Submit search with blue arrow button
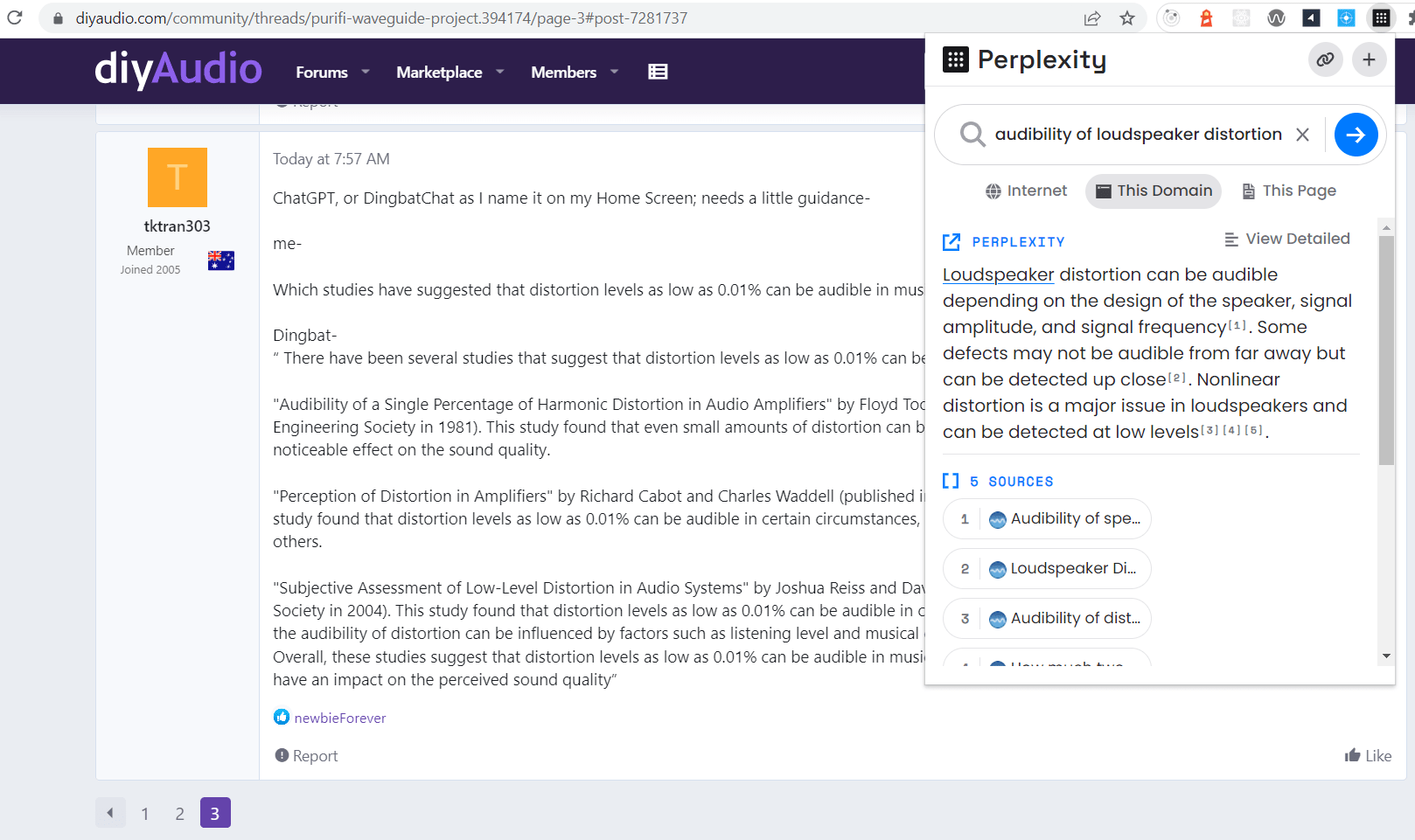Image resolution: width=1415 pixels, height=840 pixels. [1356, 135]
